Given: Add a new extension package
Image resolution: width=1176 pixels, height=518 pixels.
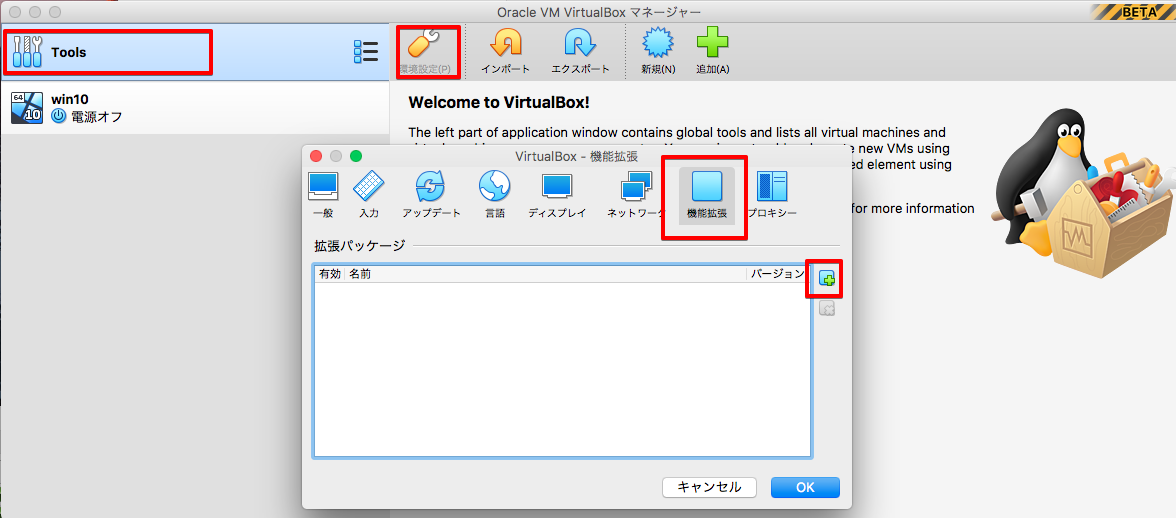Looking at the screenshot, I should (826, 280).
